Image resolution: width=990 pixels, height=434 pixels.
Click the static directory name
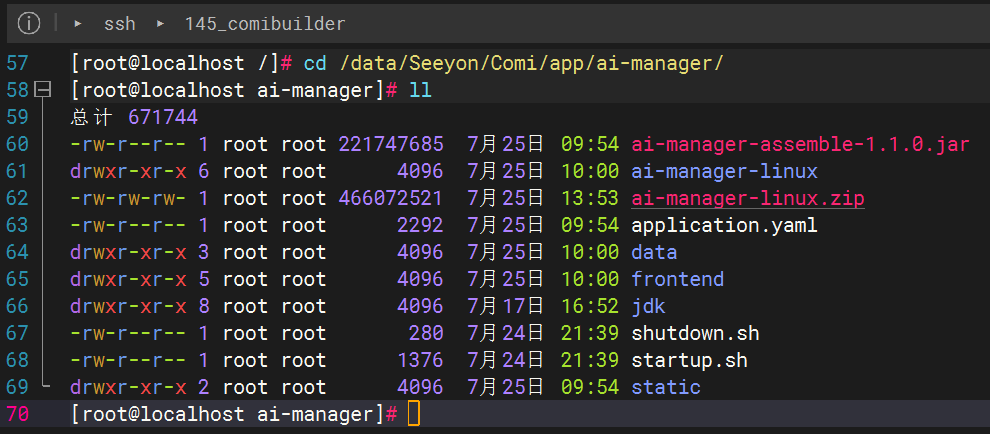[x=665, y=387]
